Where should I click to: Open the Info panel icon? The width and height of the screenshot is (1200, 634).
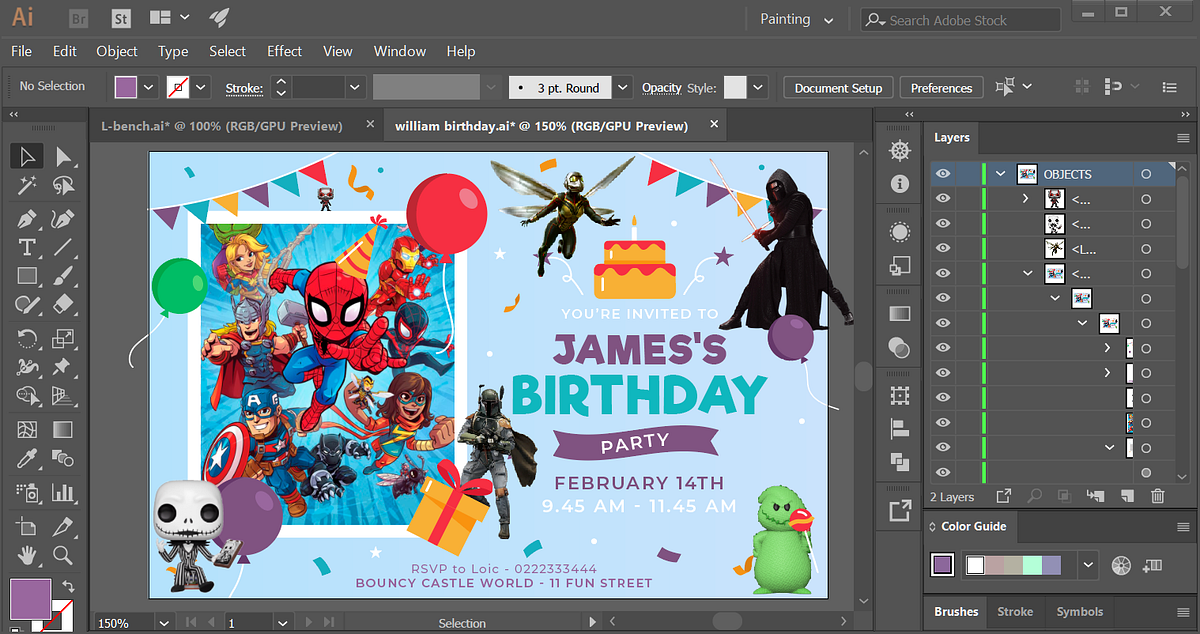pyautogui.click(x=900, y=184)
